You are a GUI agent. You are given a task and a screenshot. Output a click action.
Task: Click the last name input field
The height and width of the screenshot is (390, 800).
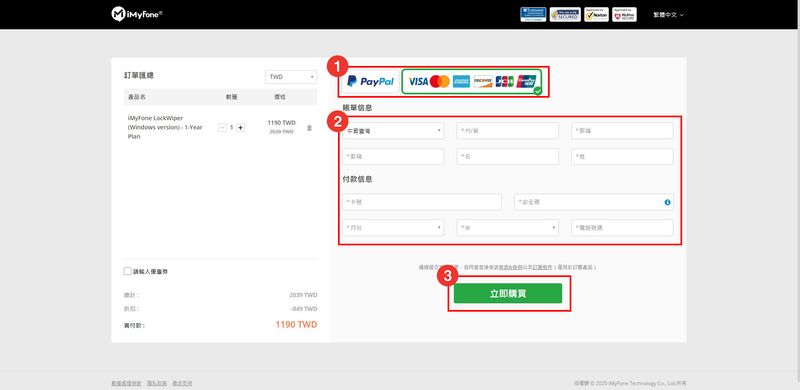coord(622,157)
